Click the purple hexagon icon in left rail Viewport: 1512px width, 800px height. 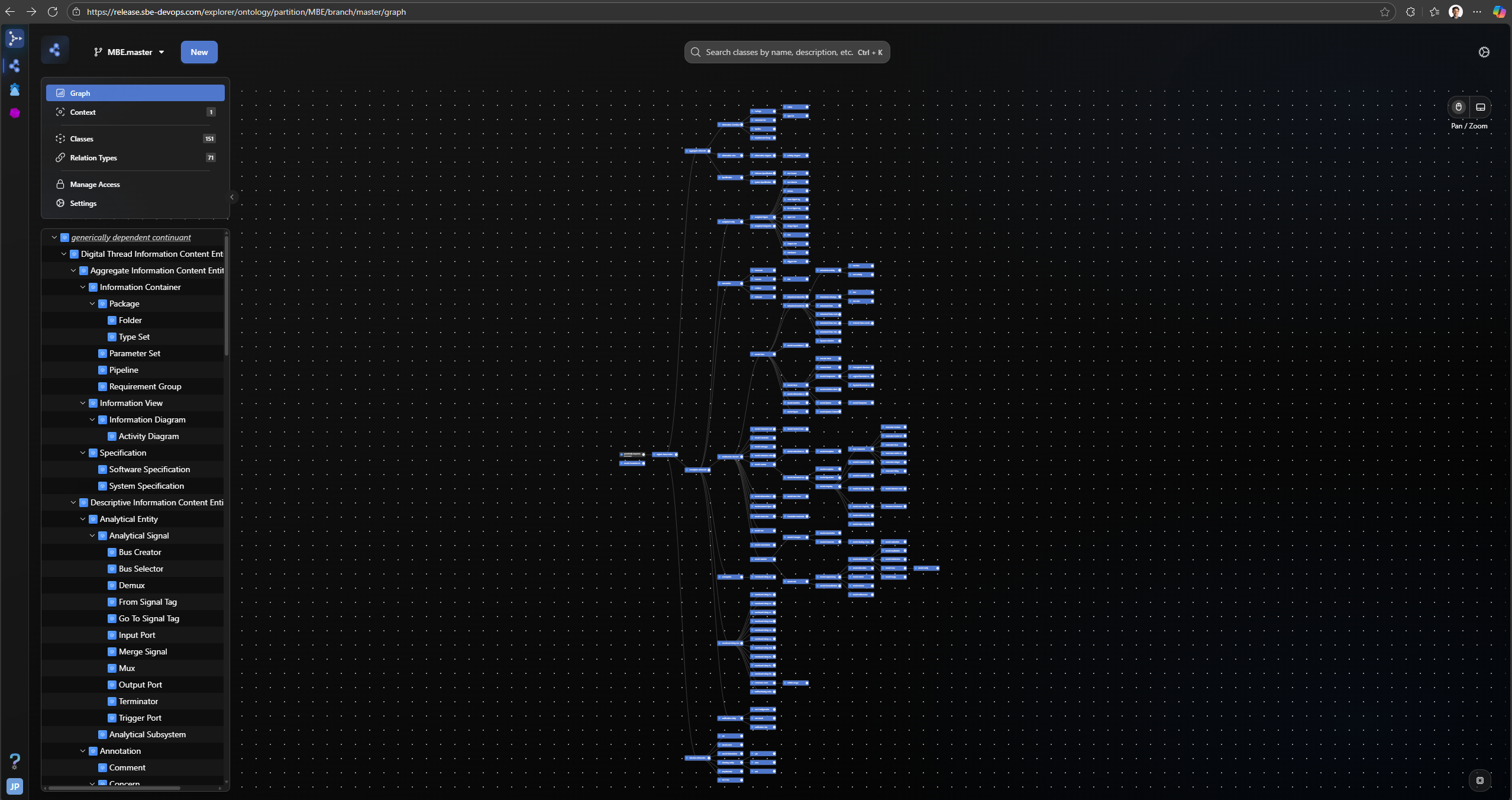click(x=15, y=113)
